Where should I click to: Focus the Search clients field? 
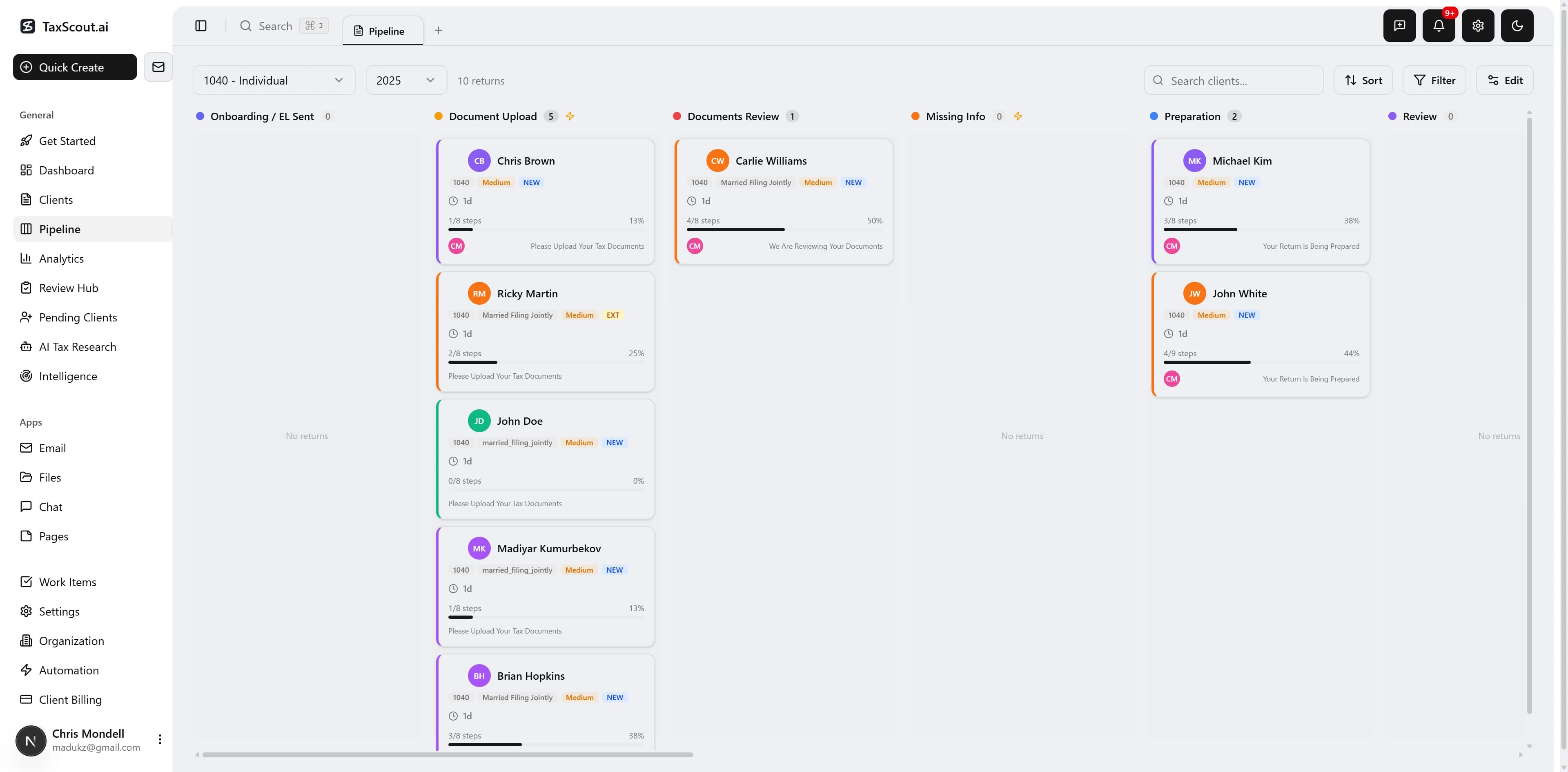tap(1234, 80)
